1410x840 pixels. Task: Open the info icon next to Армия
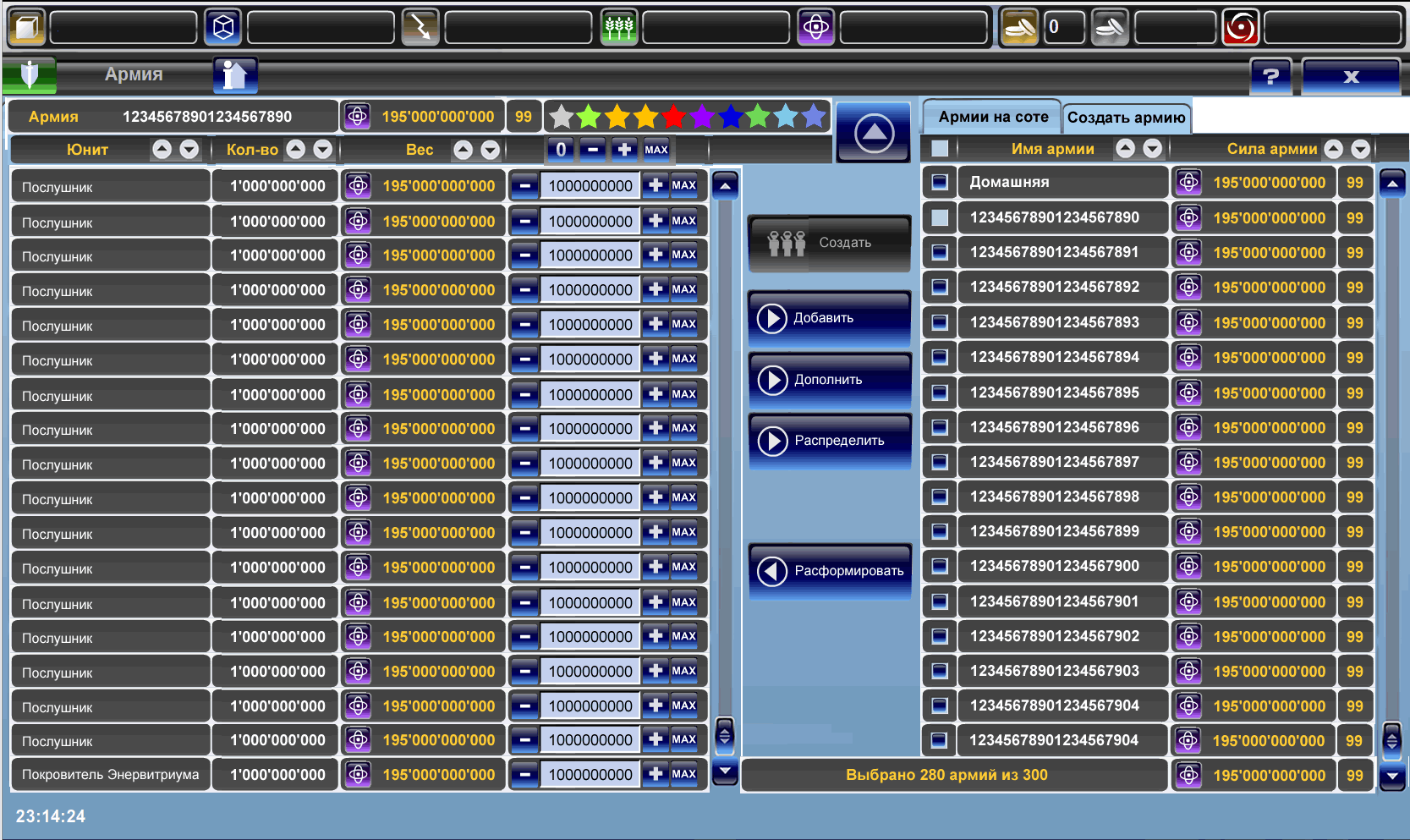click(234, 75)
